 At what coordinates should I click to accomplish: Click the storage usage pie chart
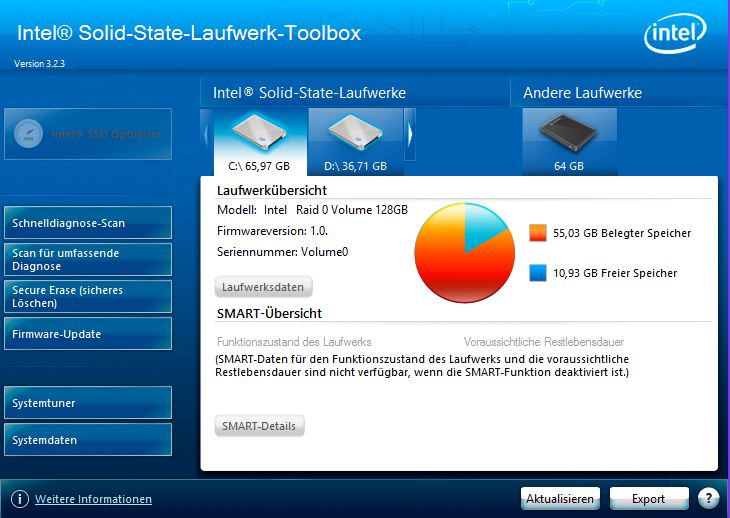point(465,253)
